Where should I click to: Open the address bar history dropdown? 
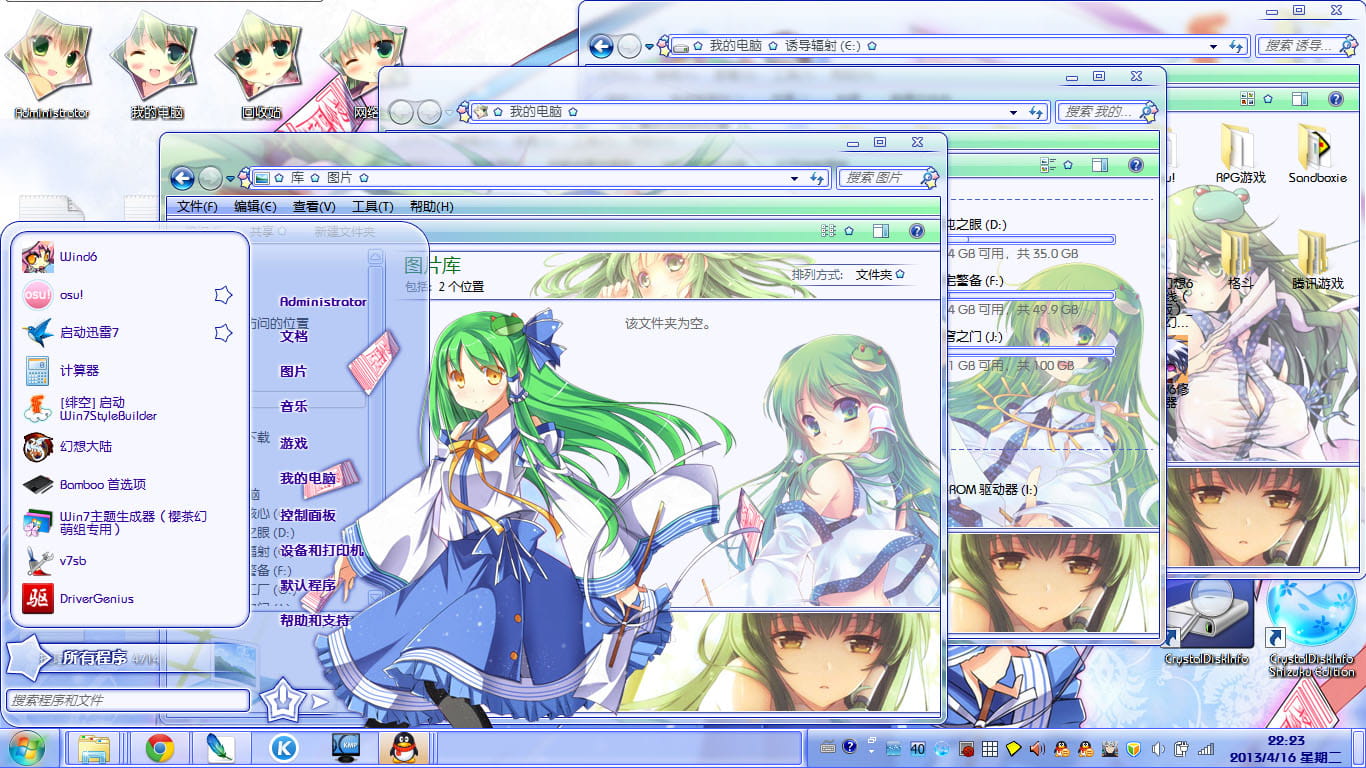point(794,176)
